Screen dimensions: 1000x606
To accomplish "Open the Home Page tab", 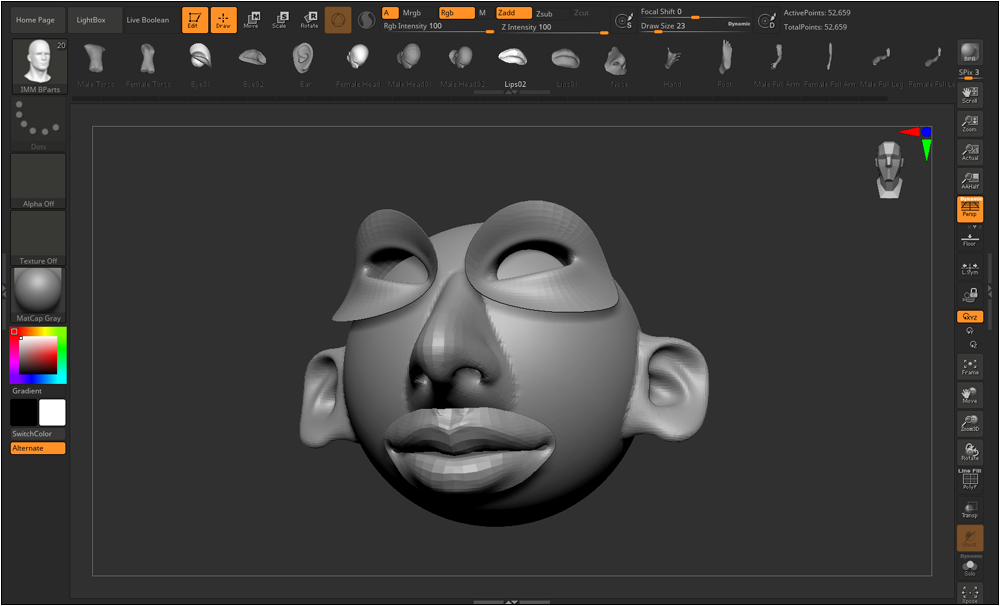I will coord(35,20).
